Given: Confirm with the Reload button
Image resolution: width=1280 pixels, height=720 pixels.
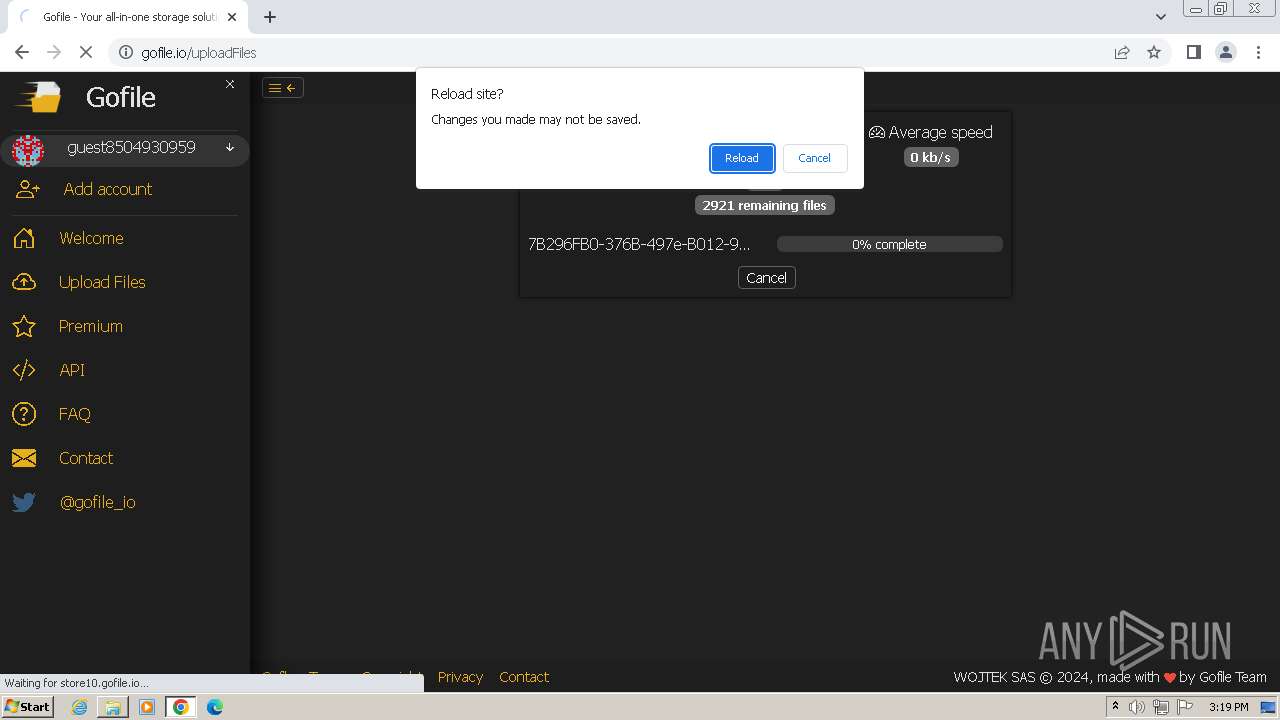Looking at the screenshot, I should 742,158.
